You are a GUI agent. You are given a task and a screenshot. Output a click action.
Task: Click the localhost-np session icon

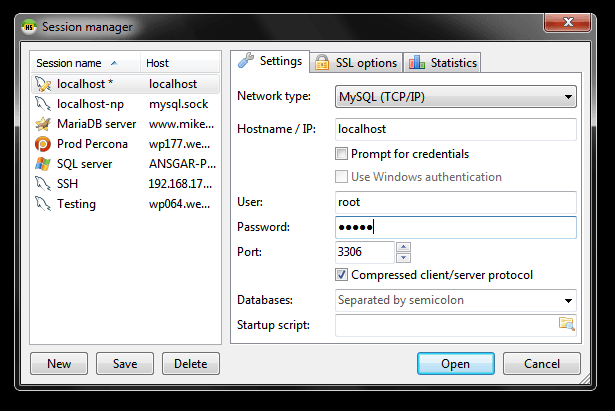point(42,104)
